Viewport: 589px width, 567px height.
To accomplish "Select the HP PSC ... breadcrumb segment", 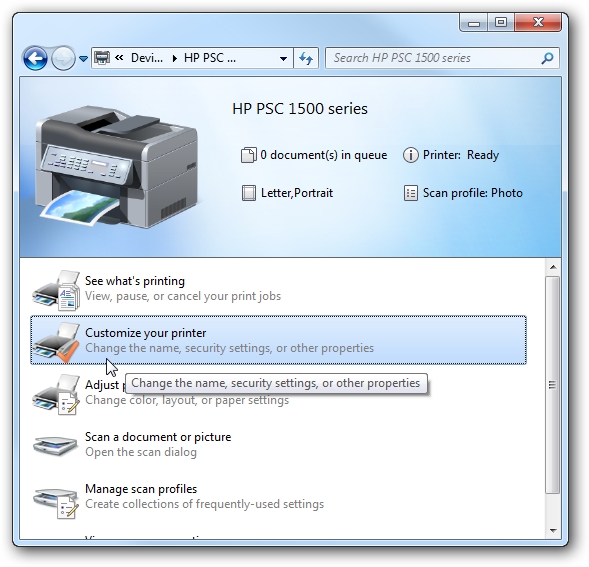I will [210, 58].
